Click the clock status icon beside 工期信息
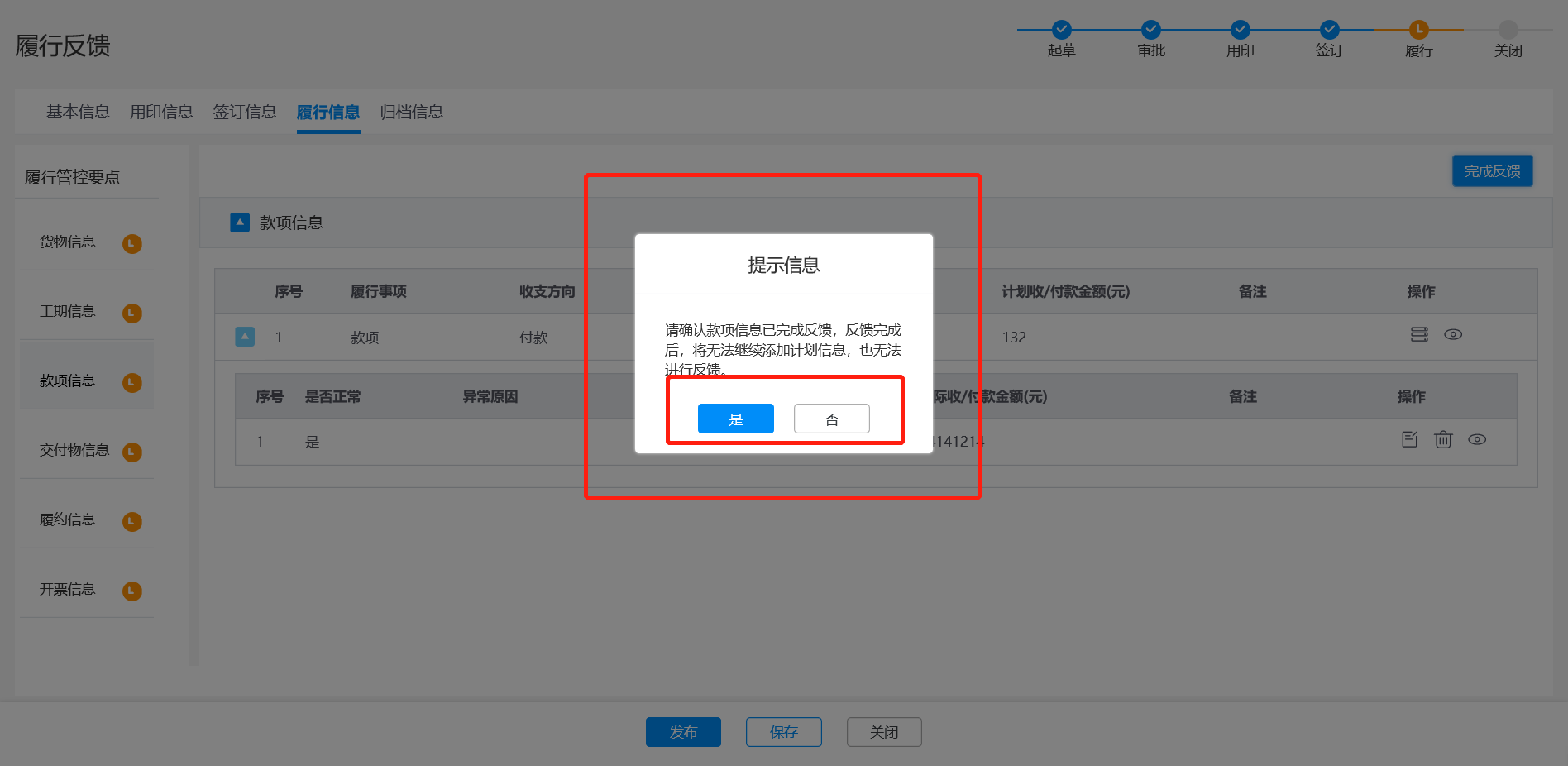 point(132,313)
